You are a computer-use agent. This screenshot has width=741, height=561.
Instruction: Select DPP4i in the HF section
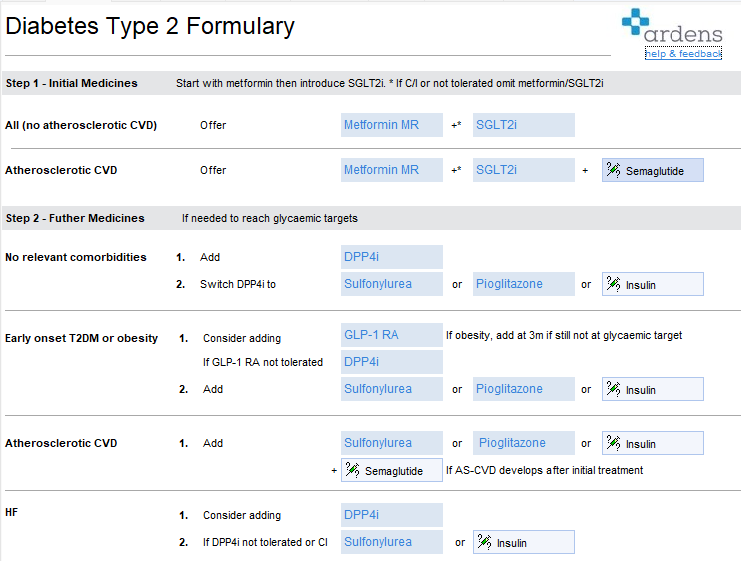[391, 515]
